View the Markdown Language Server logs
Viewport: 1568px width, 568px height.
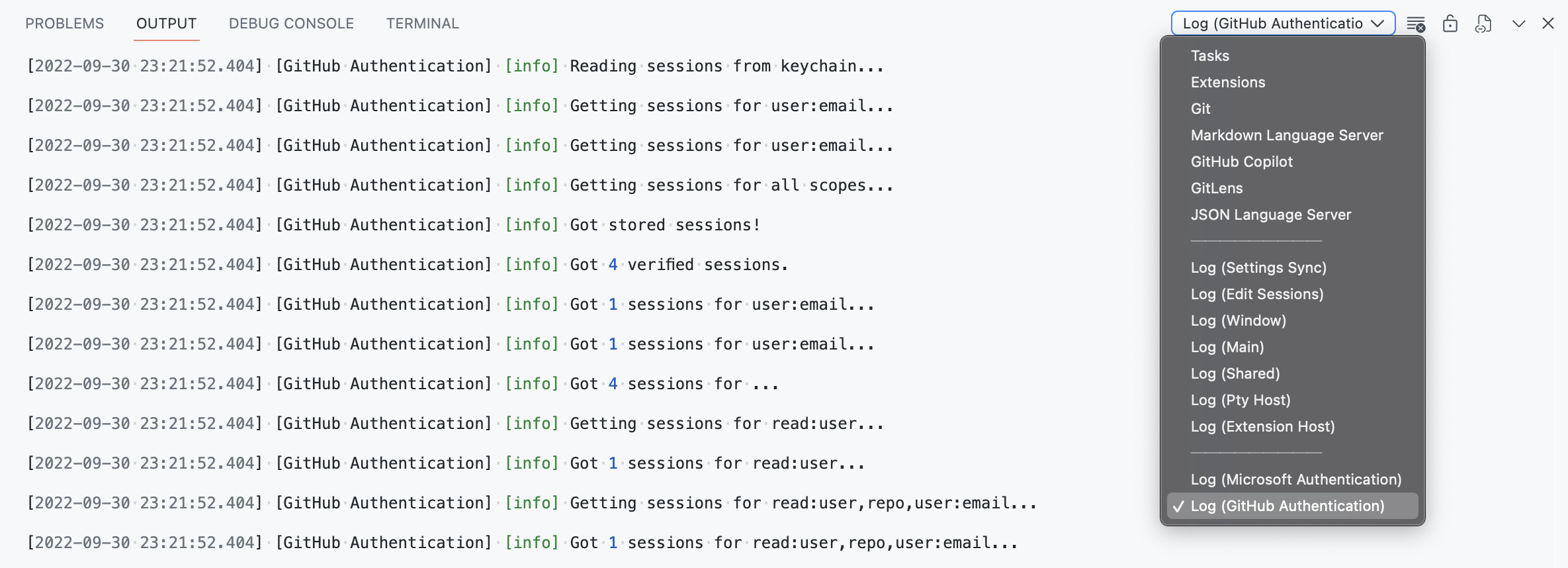click(x=1287, y=135)
